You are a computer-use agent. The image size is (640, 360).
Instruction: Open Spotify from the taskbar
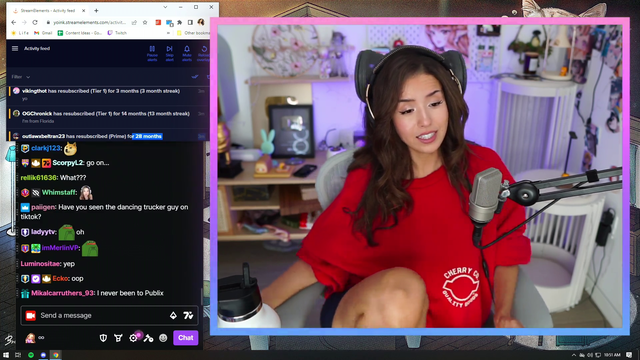pos(31,355)
